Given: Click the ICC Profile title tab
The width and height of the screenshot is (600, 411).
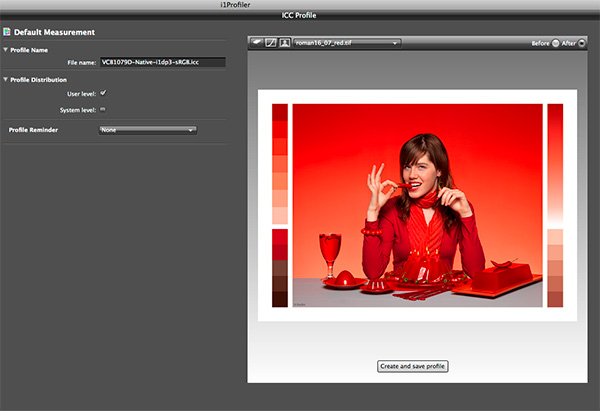Looking at the screenshot, I should pyautogui.click(x=300, y=16).
